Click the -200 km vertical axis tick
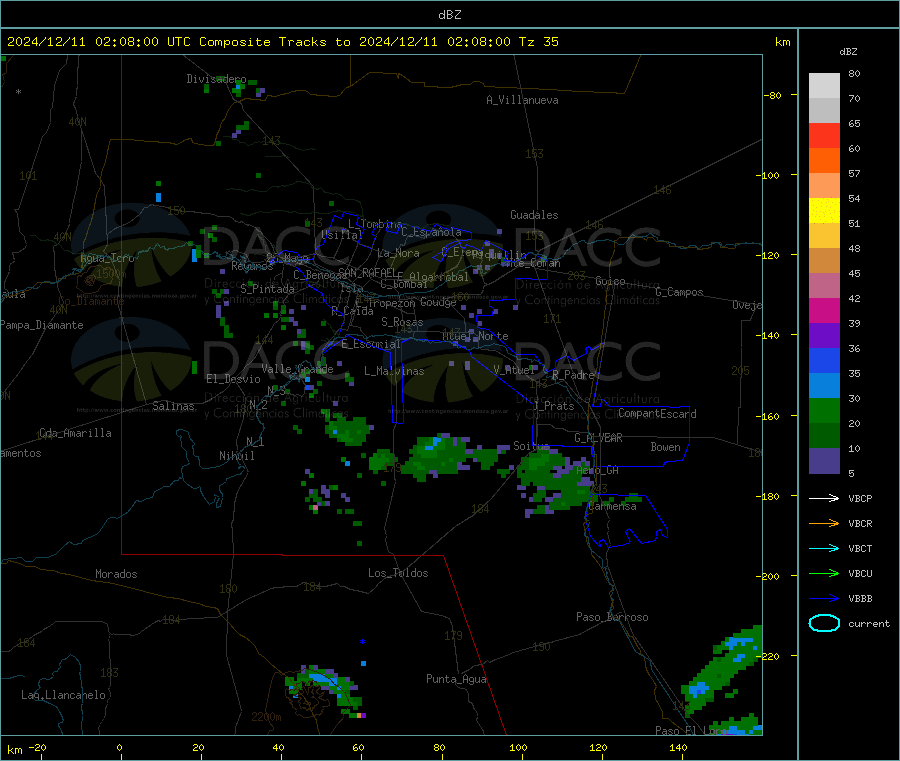 tap(767, 576)
